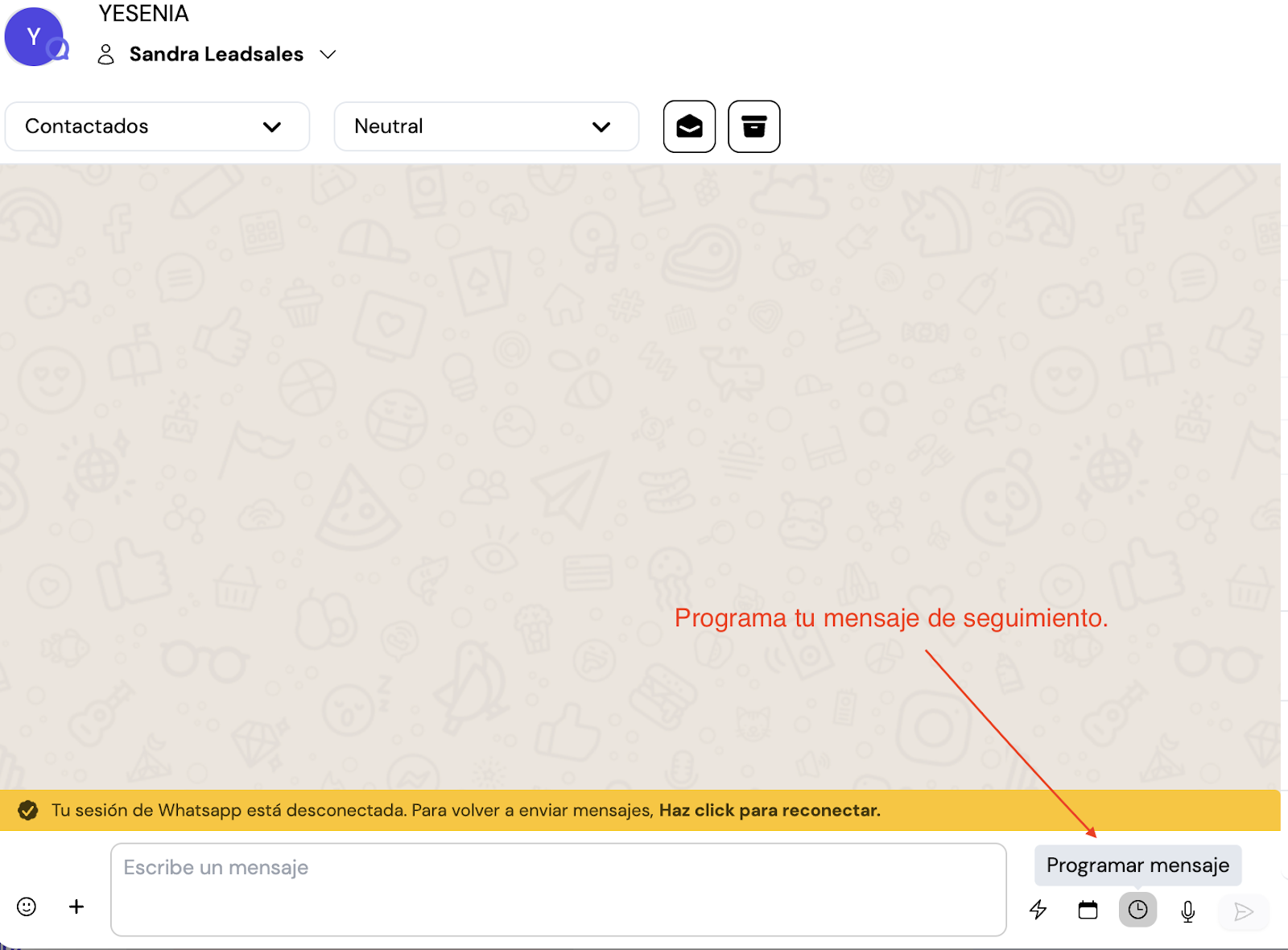Click the YESENIA contact name header
The image size is (1288, 950).
pos(143,14)
